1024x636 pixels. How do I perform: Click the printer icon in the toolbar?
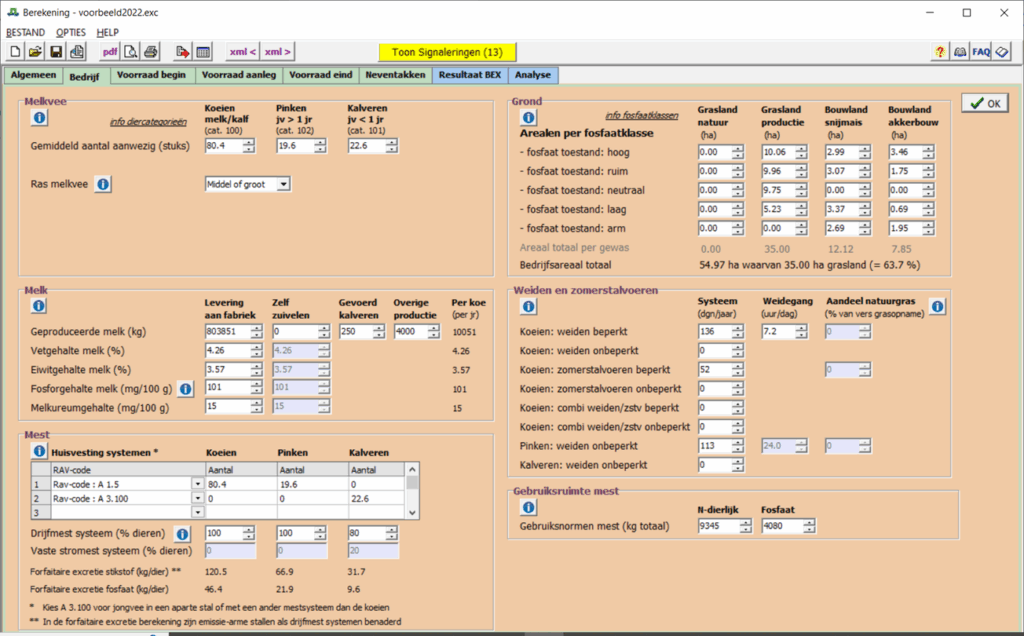[151, 52]
